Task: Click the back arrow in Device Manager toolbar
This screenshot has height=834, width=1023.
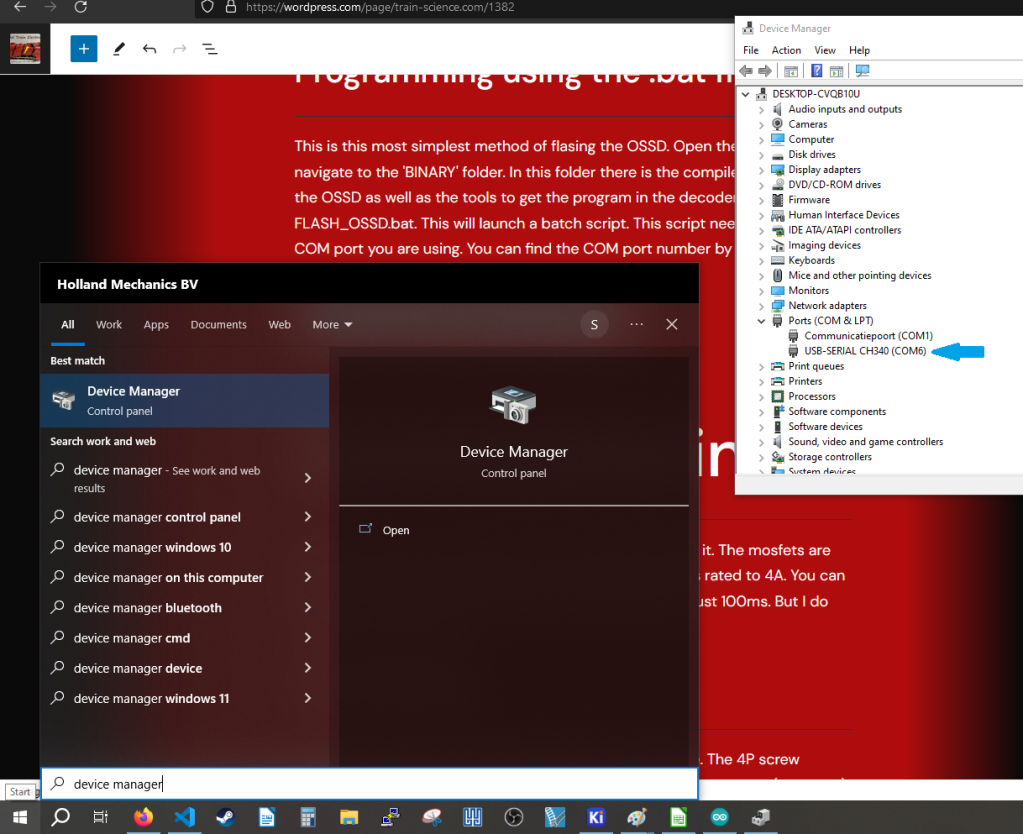Action: click(745, 70)
